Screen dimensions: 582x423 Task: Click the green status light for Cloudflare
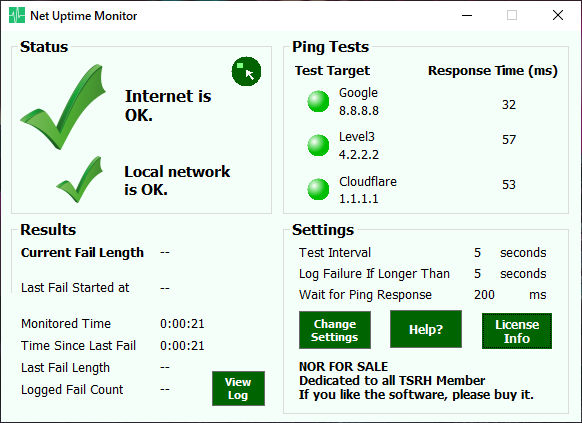click(318, 189)
